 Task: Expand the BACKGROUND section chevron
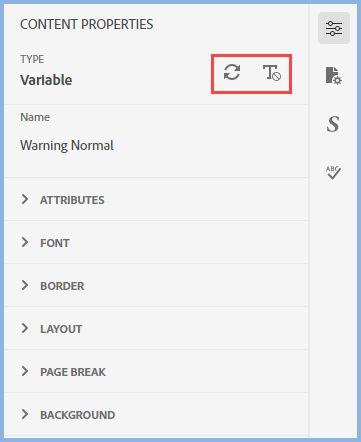pyautogui.click(x=25, y=414)
